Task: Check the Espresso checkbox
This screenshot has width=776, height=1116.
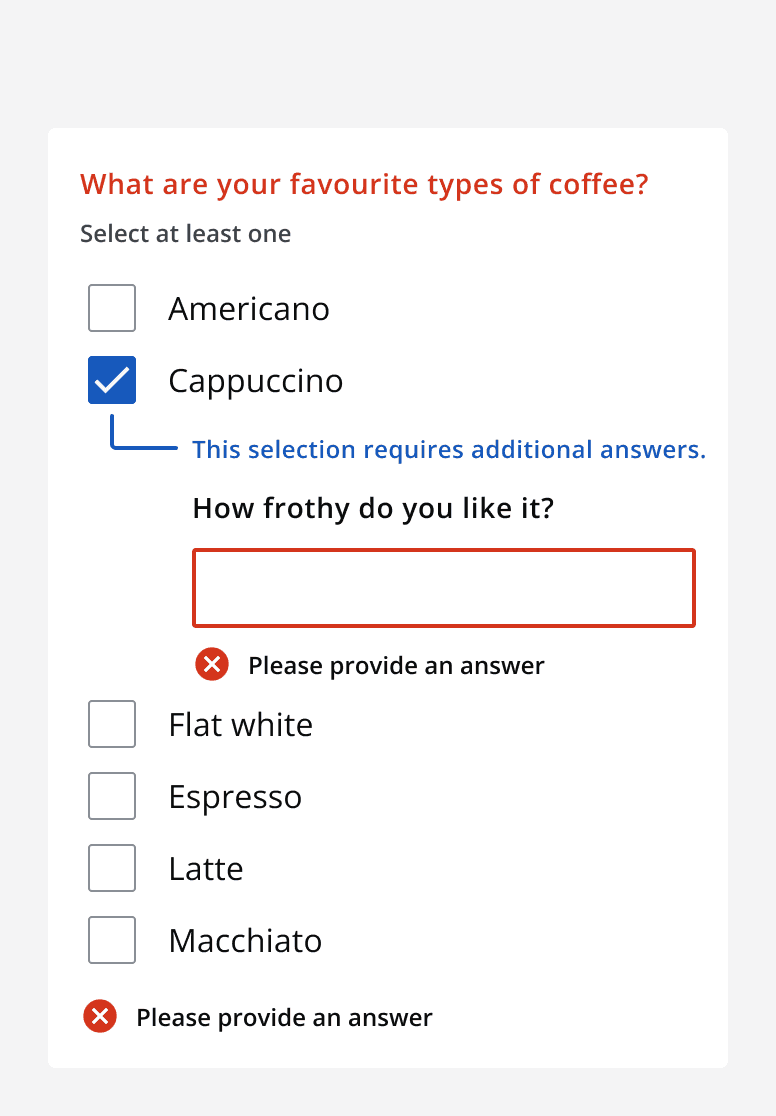Action: point(111,796)
